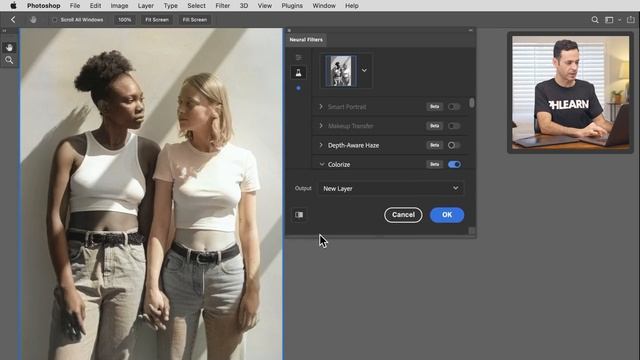Click the presenter webcam video overlay
640x360 pixels.
pos(570,93)
